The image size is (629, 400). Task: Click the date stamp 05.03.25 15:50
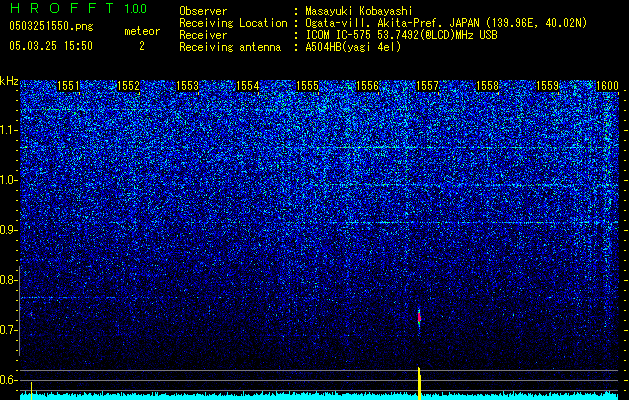coord(51,46)
